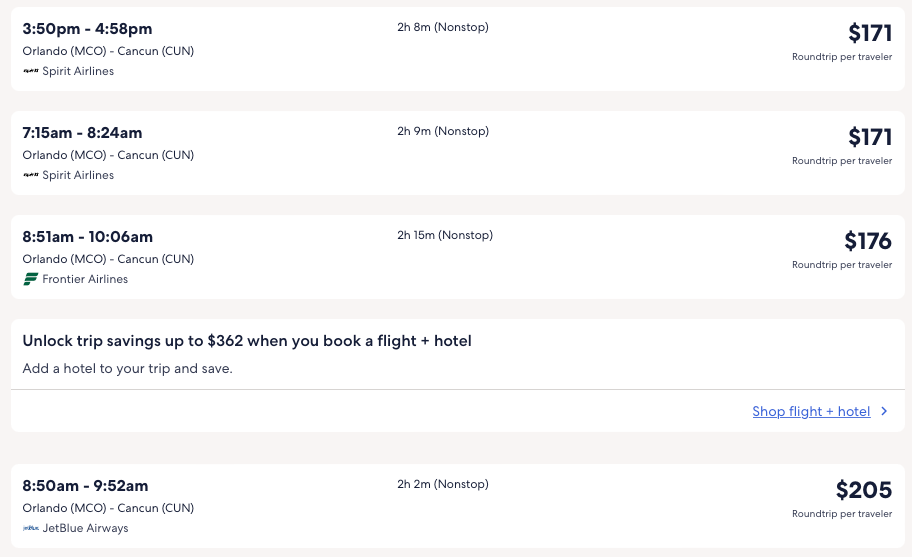Choose the 8:50am - 9:52am JetBlue flight
This screenshot has width=912, height=557.
(x=85, y=486)
